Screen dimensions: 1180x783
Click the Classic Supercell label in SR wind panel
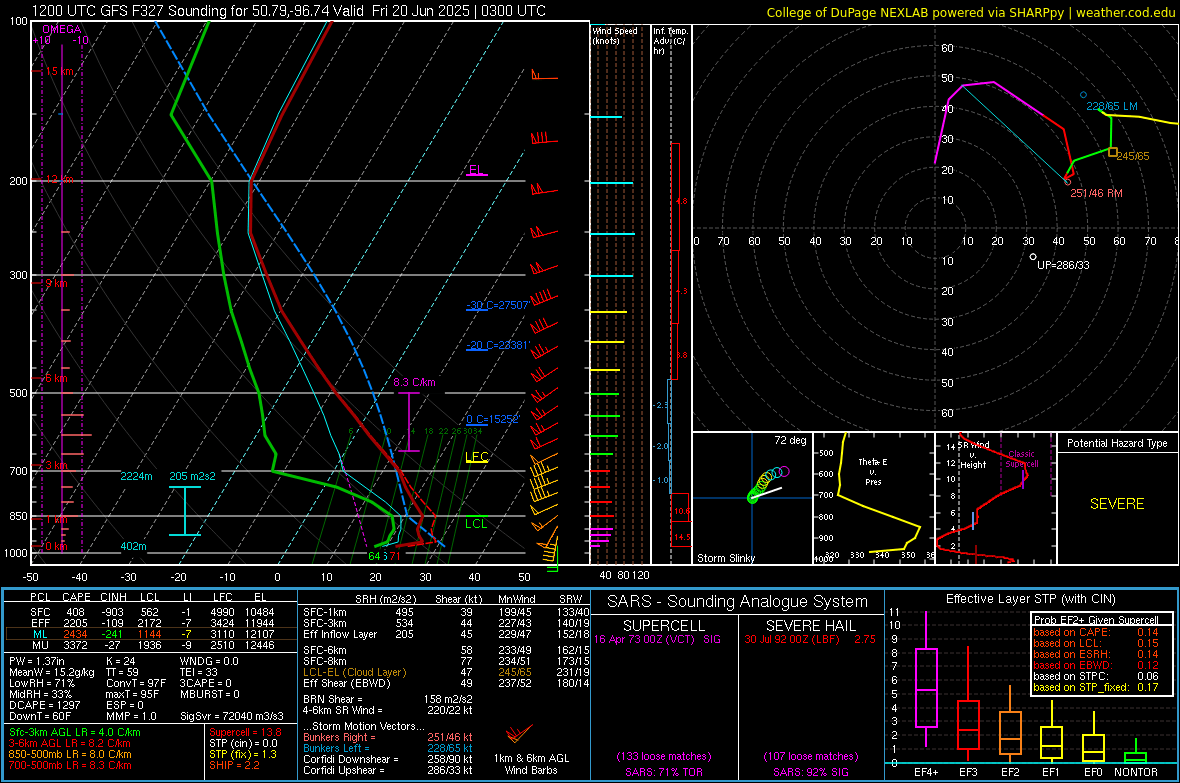point(1021,459)
